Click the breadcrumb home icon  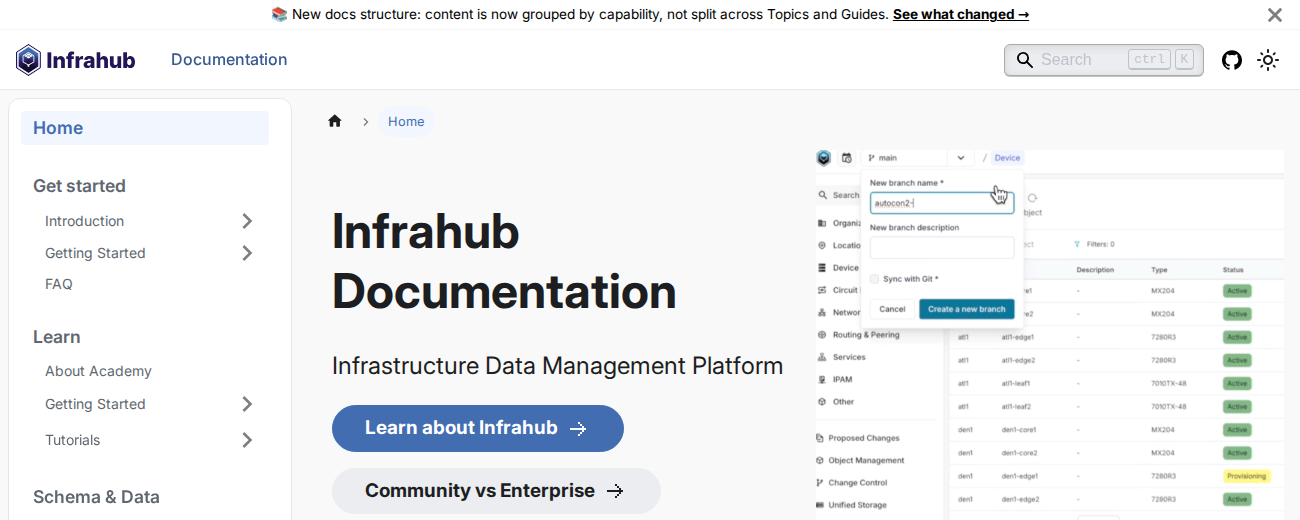[x=335, y=121]
